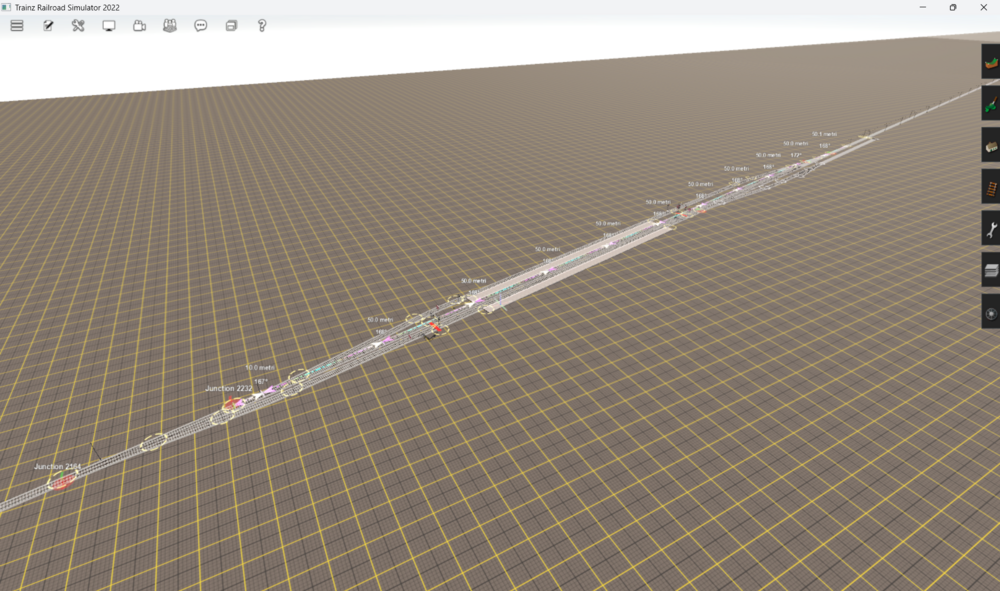
Task: Click the red Junction 2232 lever marker
Action: pyautogui.click(x=231, y=403)
